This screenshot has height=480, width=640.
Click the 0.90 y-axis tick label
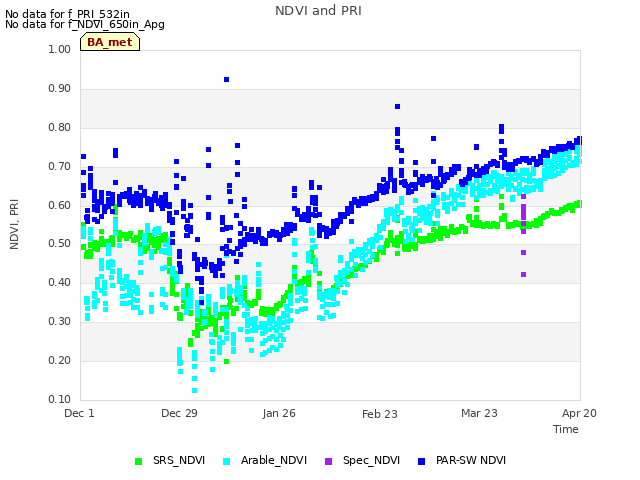point(60,89)
